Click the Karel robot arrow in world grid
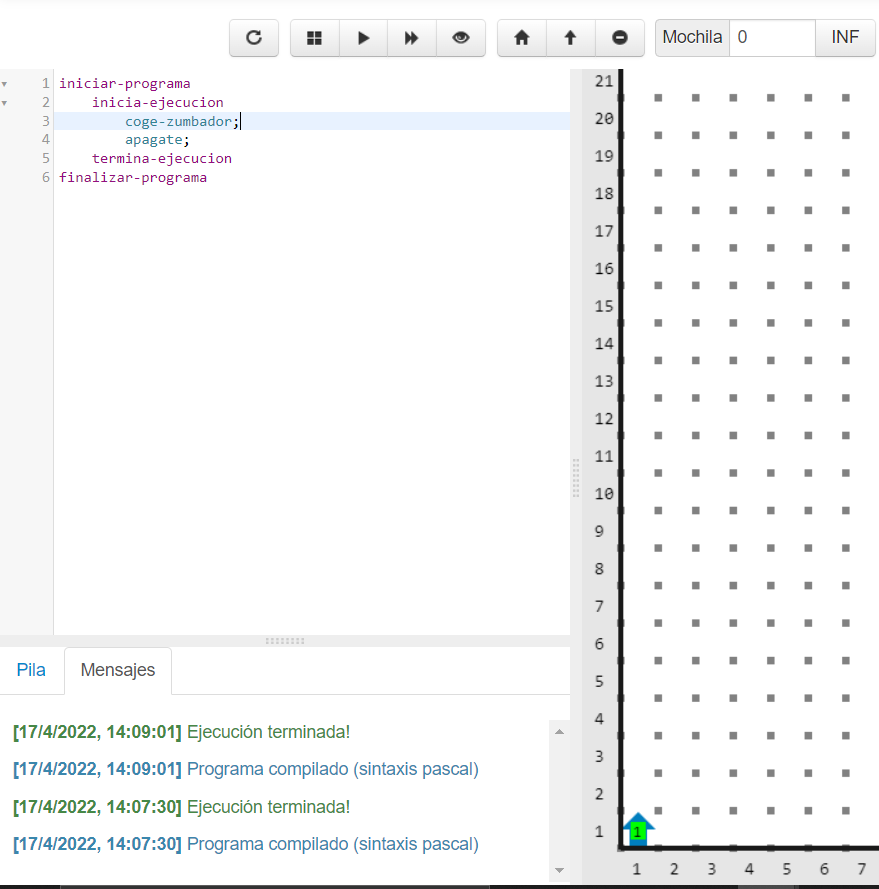 point(637,829)
